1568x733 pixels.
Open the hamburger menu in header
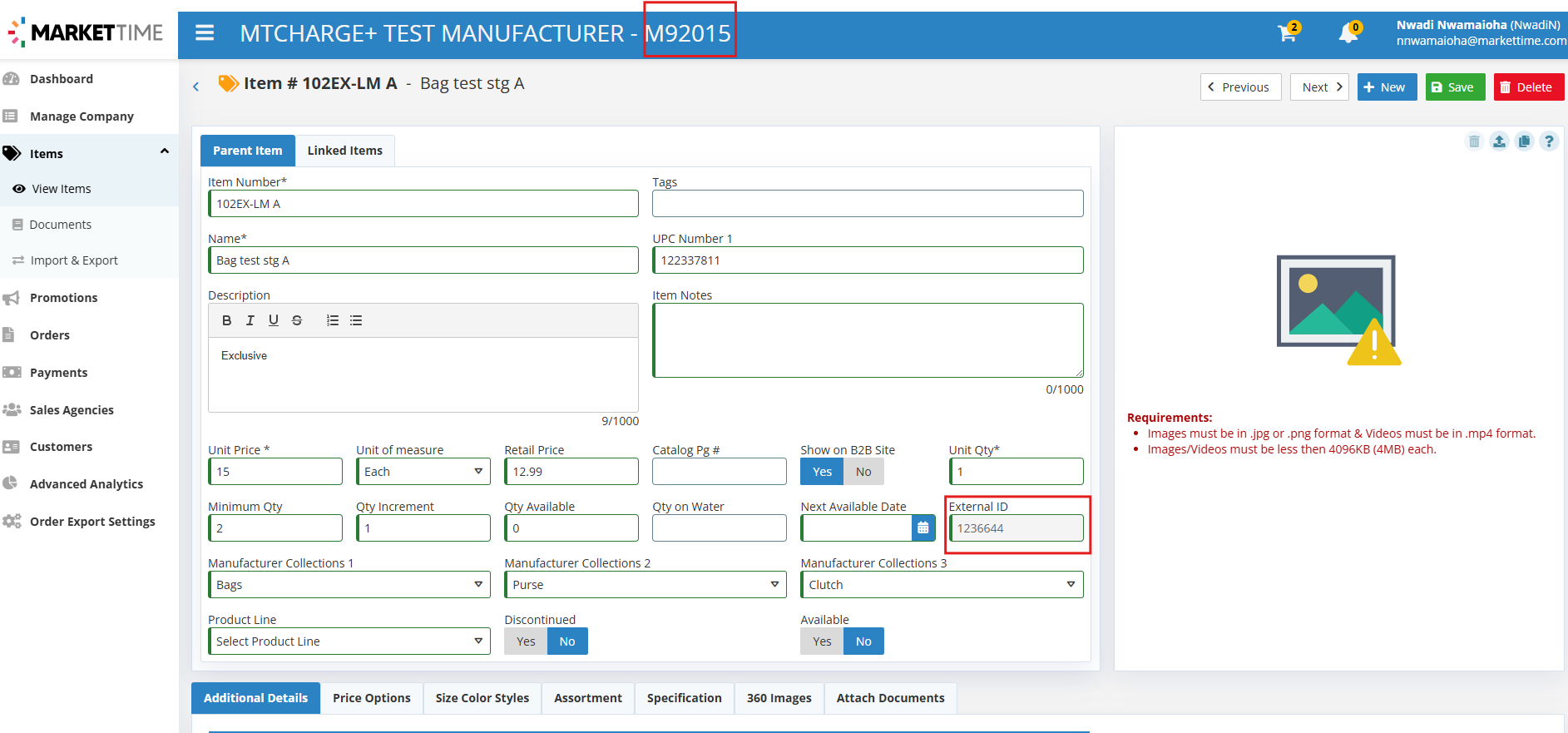coord(205,33)
